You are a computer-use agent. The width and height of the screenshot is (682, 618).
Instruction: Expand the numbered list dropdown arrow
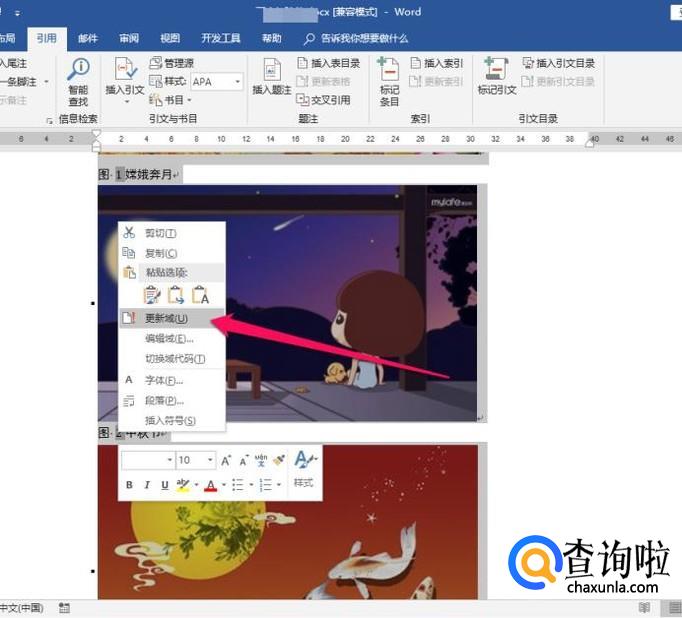coord(279,484)
